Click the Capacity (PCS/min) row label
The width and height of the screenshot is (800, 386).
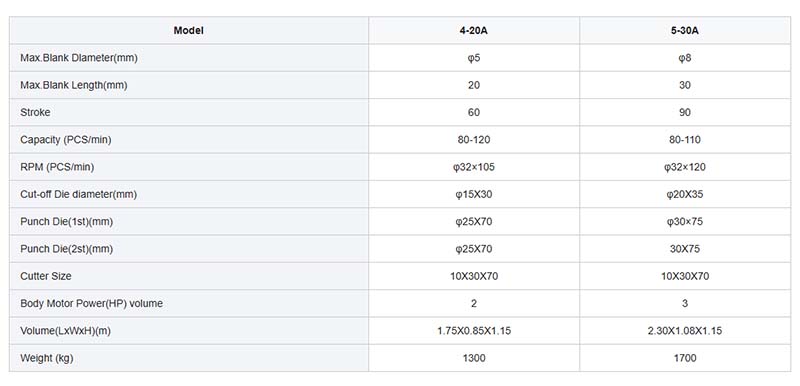[66, 140]
